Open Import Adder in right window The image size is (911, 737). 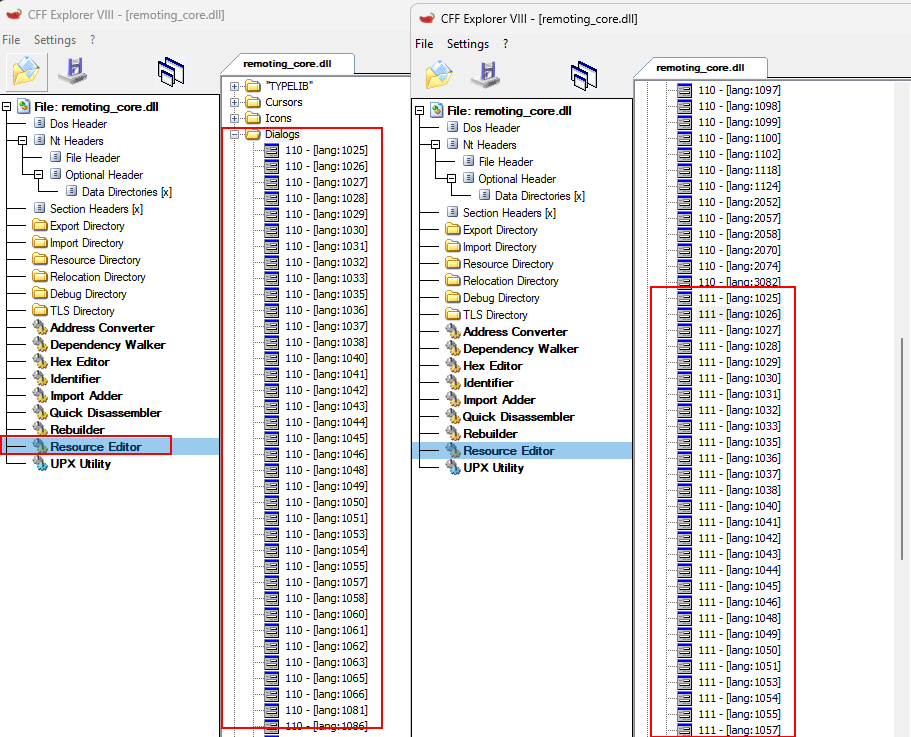[499, 400]
